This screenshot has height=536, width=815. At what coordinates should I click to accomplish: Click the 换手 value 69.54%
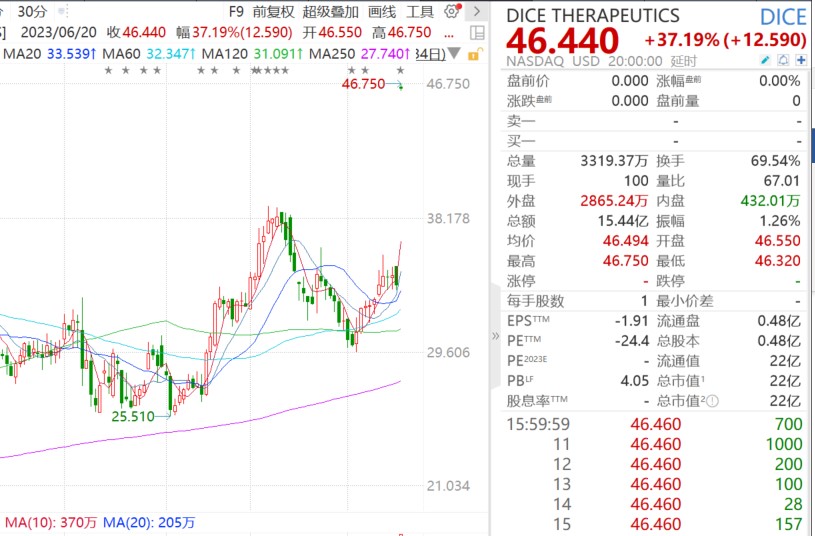(775, 161)
